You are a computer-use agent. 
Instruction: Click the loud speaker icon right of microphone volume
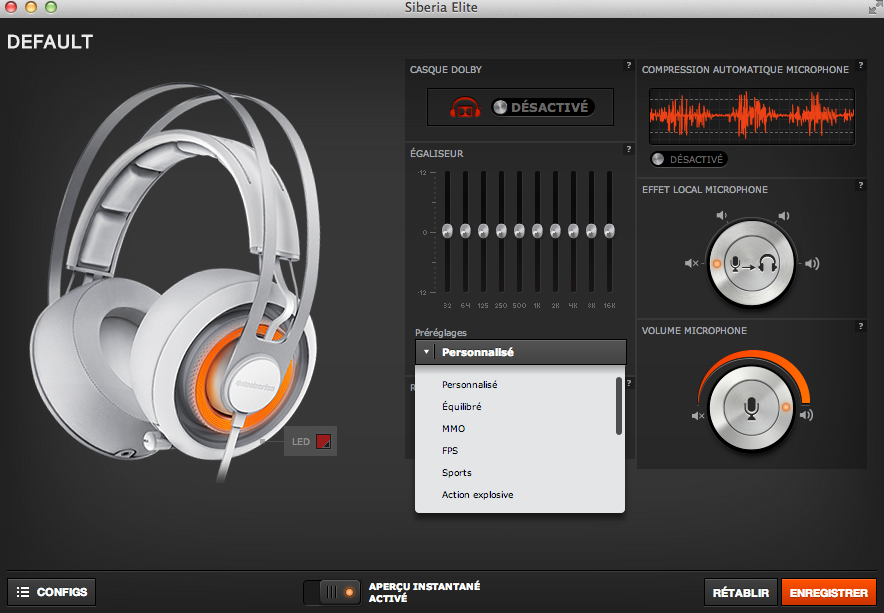pyautogui.click(x=806, y=415)
